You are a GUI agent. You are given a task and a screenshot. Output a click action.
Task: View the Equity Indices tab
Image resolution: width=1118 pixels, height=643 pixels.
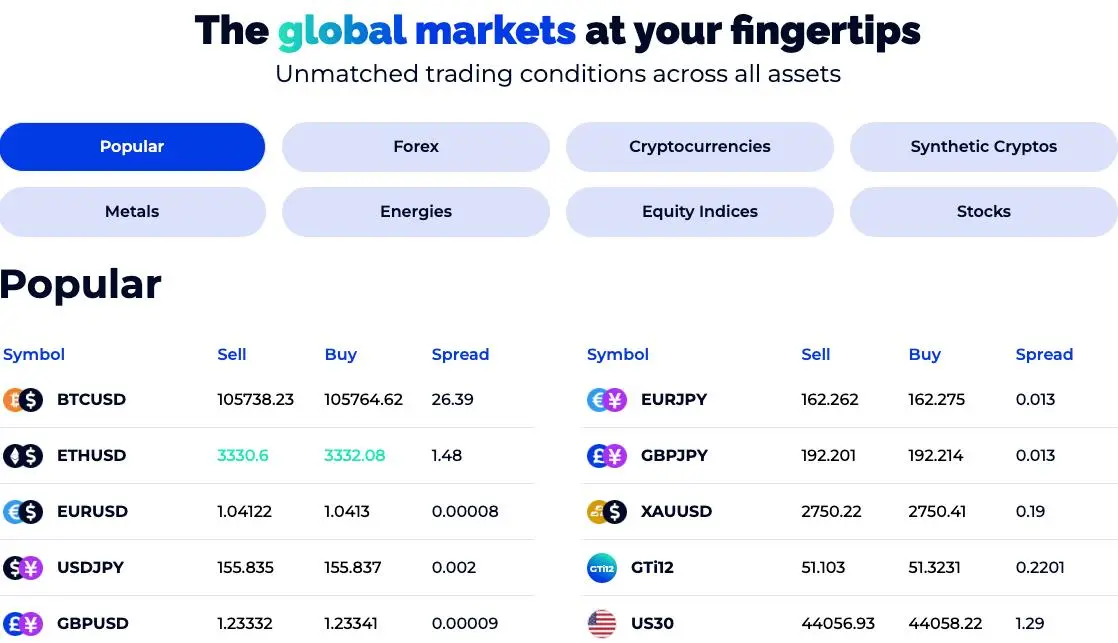point(699,212)
